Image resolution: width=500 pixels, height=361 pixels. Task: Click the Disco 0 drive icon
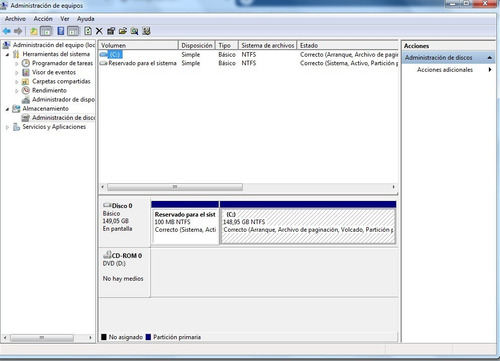(x=107, y=205)
